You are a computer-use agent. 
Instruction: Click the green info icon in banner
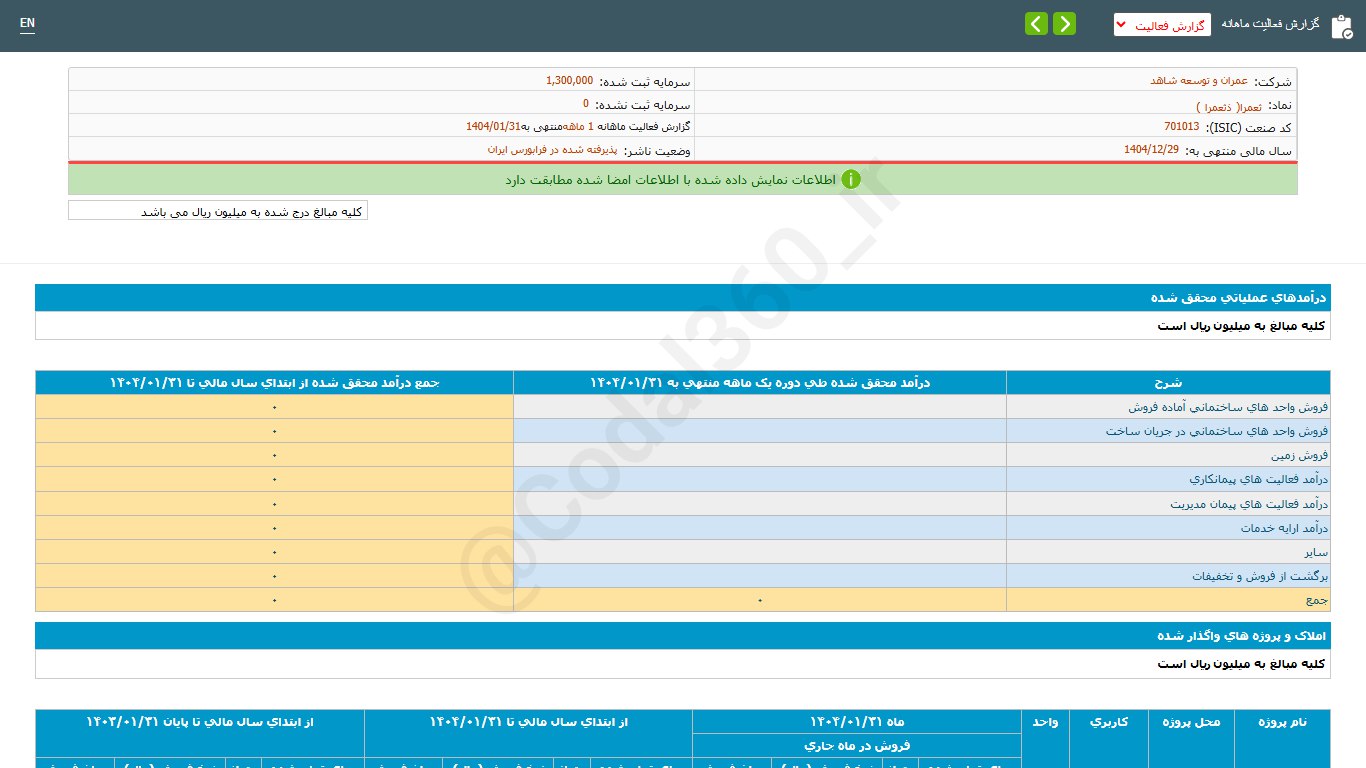(x=850, y=180)
